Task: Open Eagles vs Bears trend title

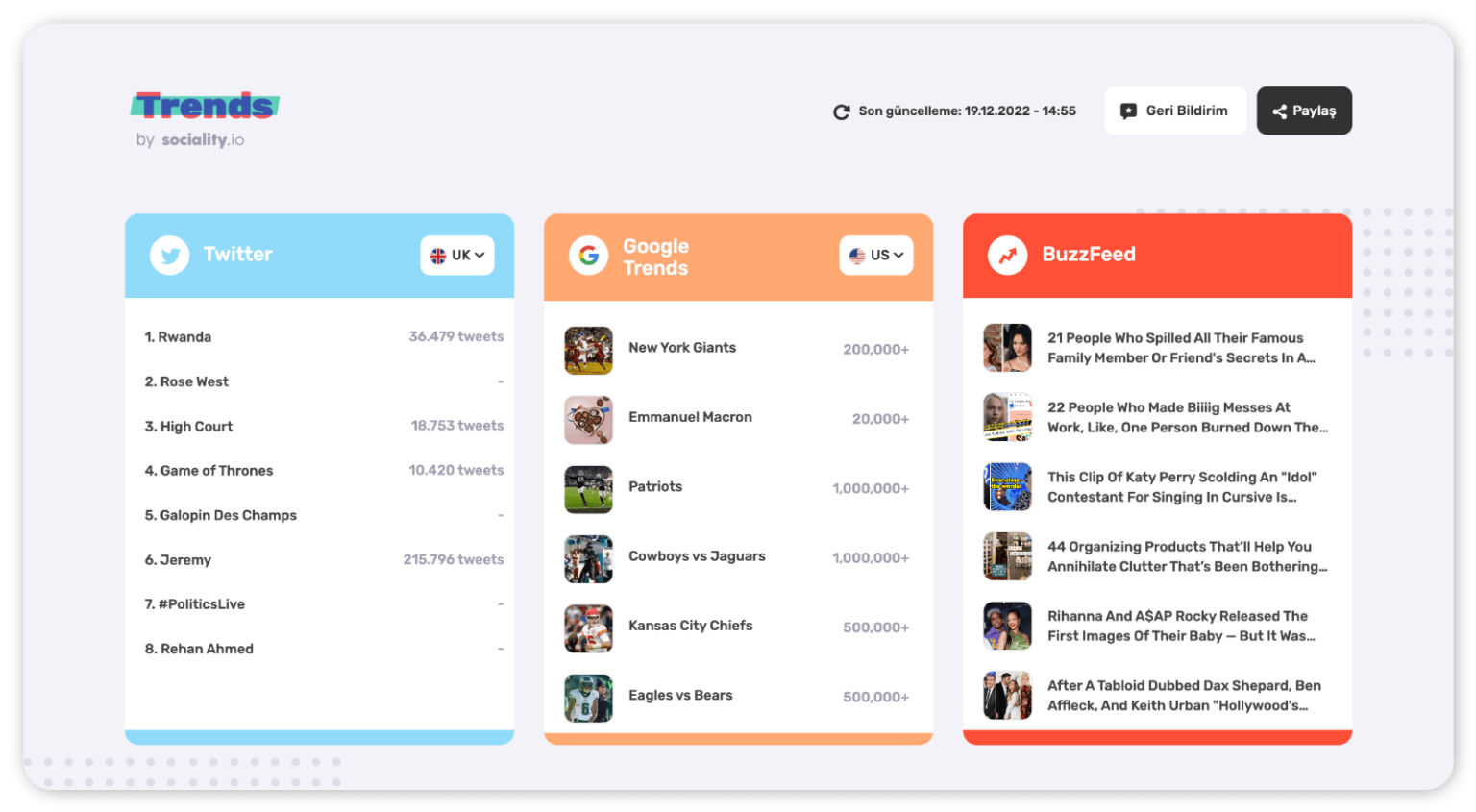Action: [680, 696]
